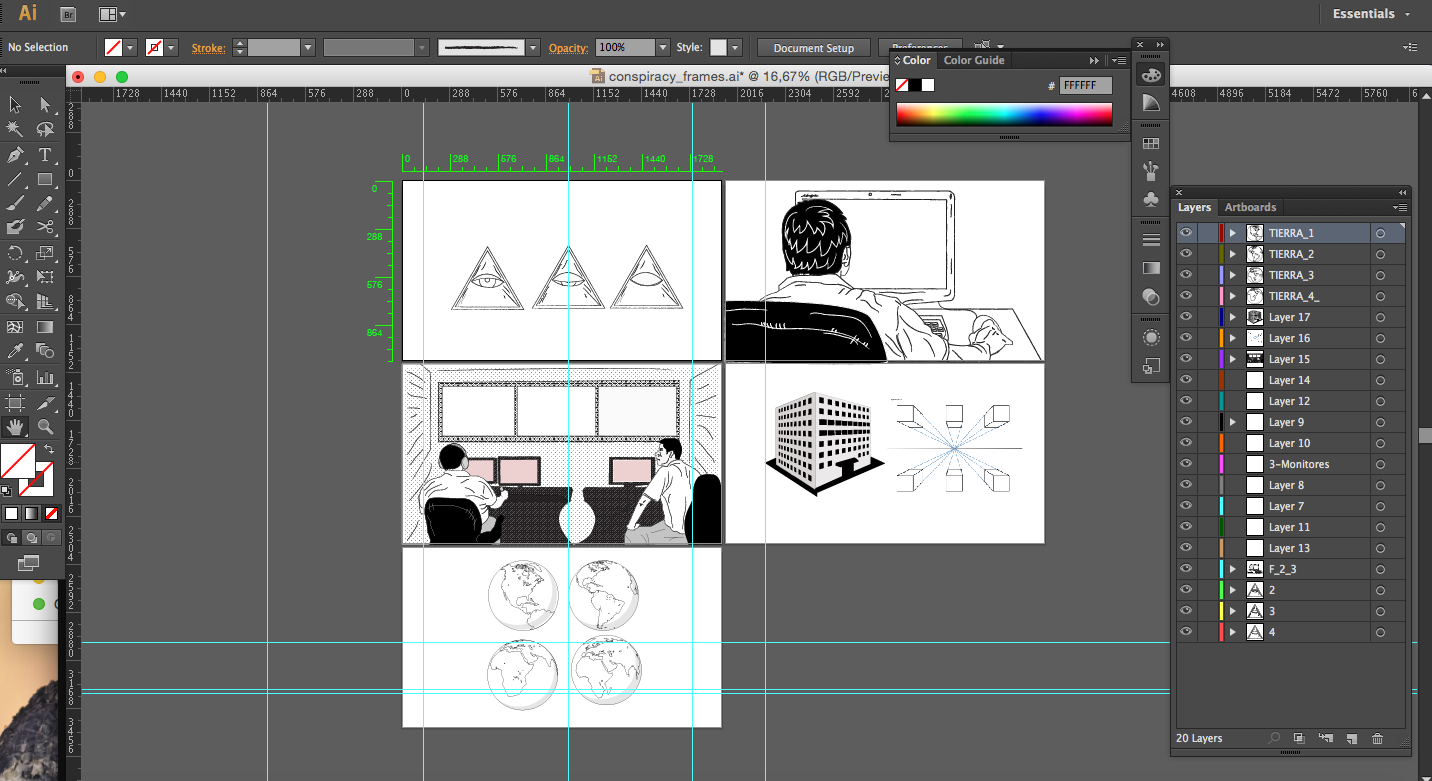Select the Type tool
This screenshot has height=781, width=1432.
pos(45,155)
